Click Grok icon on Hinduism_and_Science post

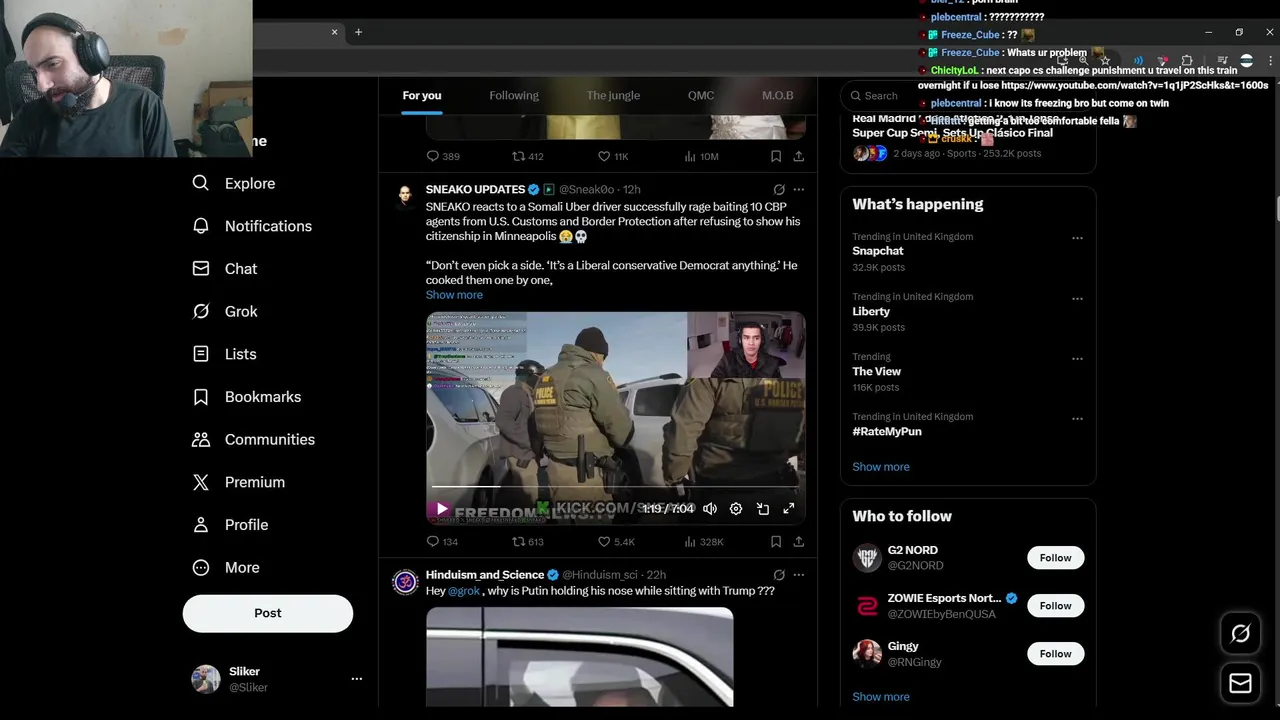click(x=779, y=575)
